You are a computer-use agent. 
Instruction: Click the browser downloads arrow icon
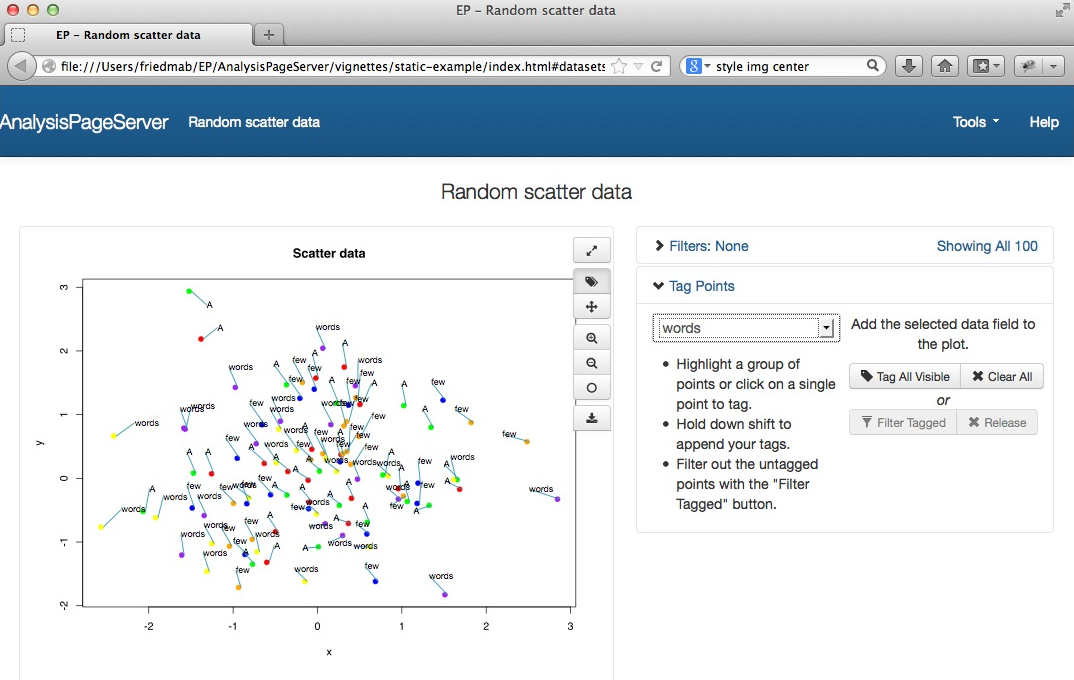pyautogui.click(x=908, y=66)
